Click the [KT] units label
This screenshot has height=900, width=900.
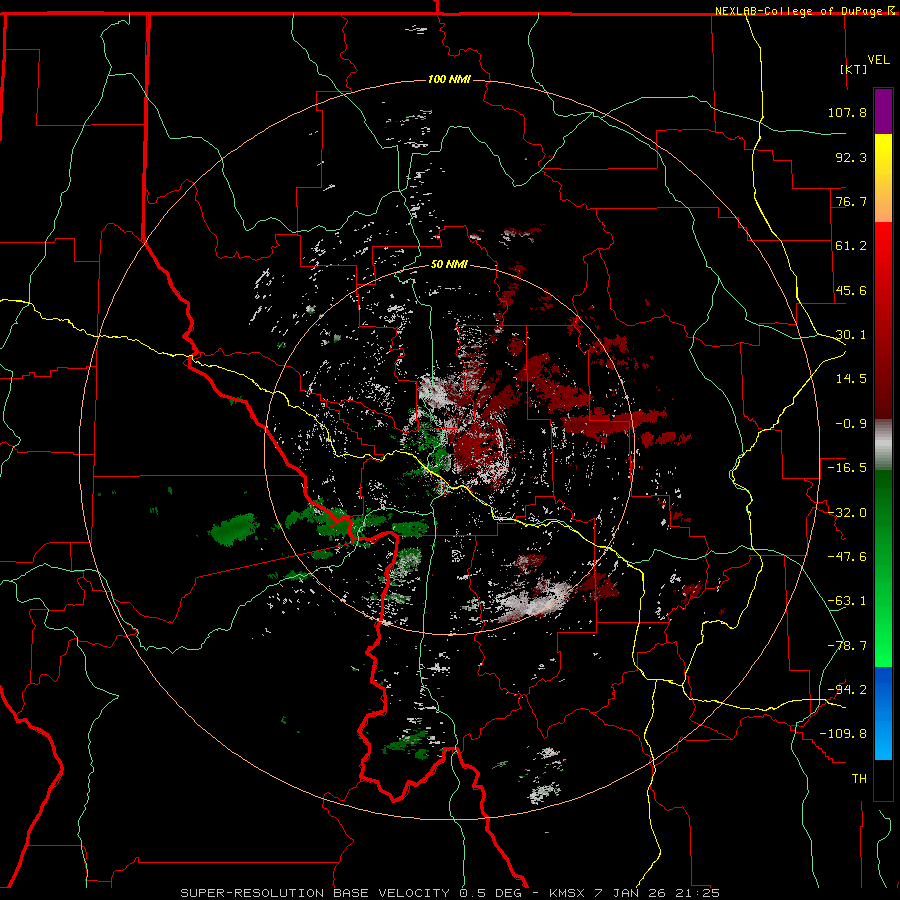click(854, 69)
